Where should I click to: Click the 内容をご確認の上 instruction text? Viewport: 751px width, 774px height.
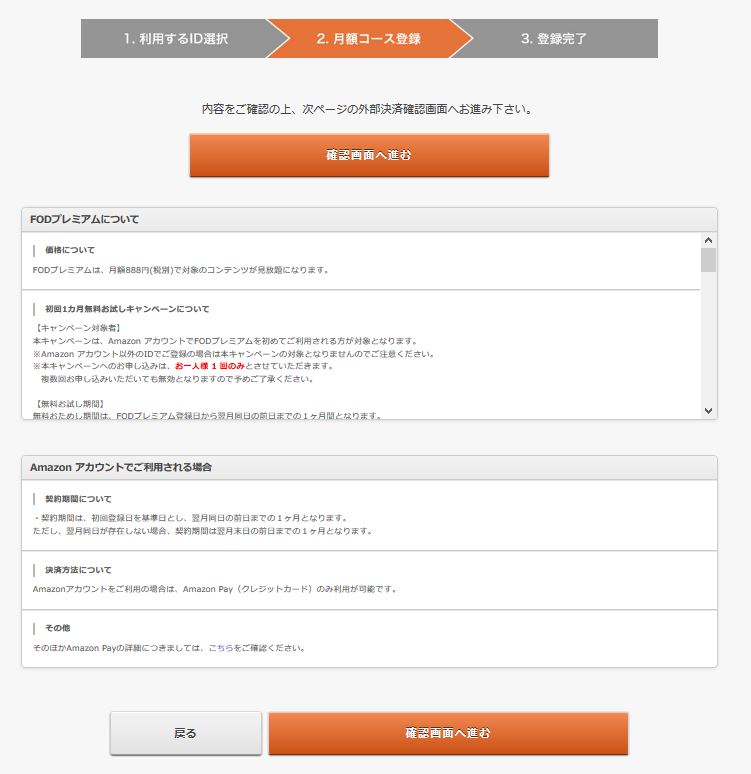point(369,109)
